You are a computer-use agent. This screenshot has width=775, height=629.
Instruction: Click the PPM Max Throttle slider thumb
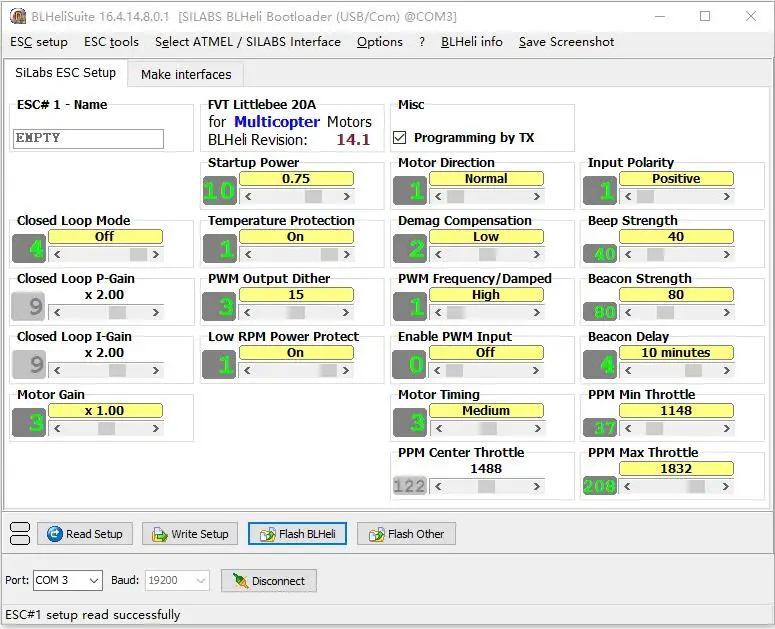pos(696,486)
